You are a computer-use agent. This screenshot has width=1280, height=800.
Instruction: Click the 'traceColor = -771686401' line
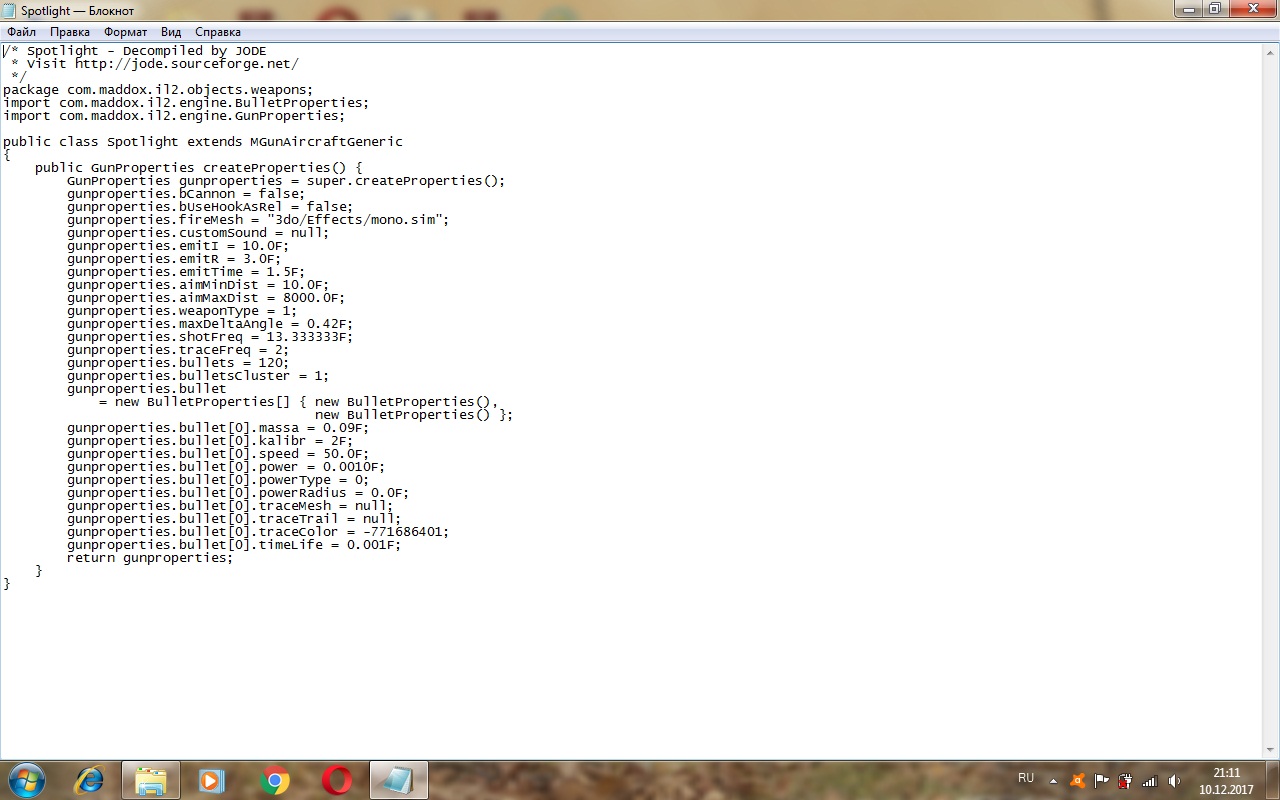pos(258,531)
